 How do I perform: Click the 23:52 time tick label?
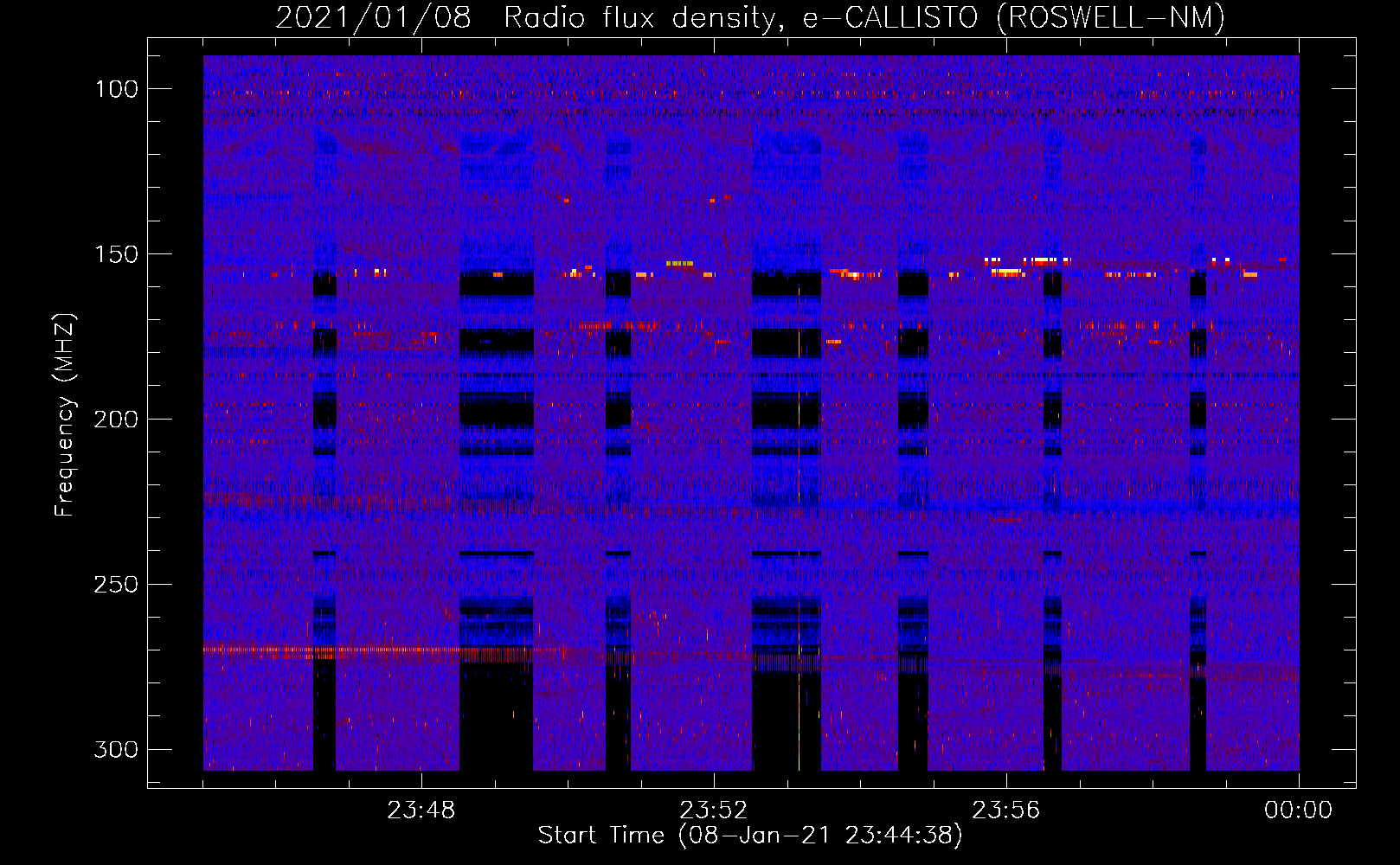click(714, 811)
